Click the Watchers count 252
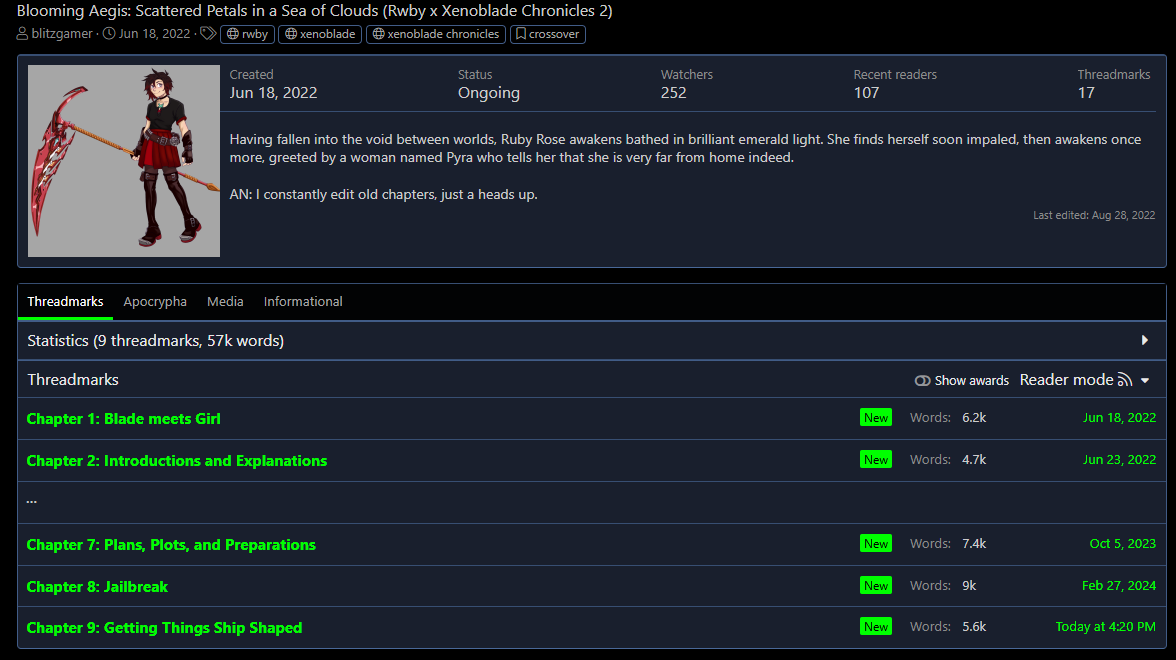 click(674, 93)
